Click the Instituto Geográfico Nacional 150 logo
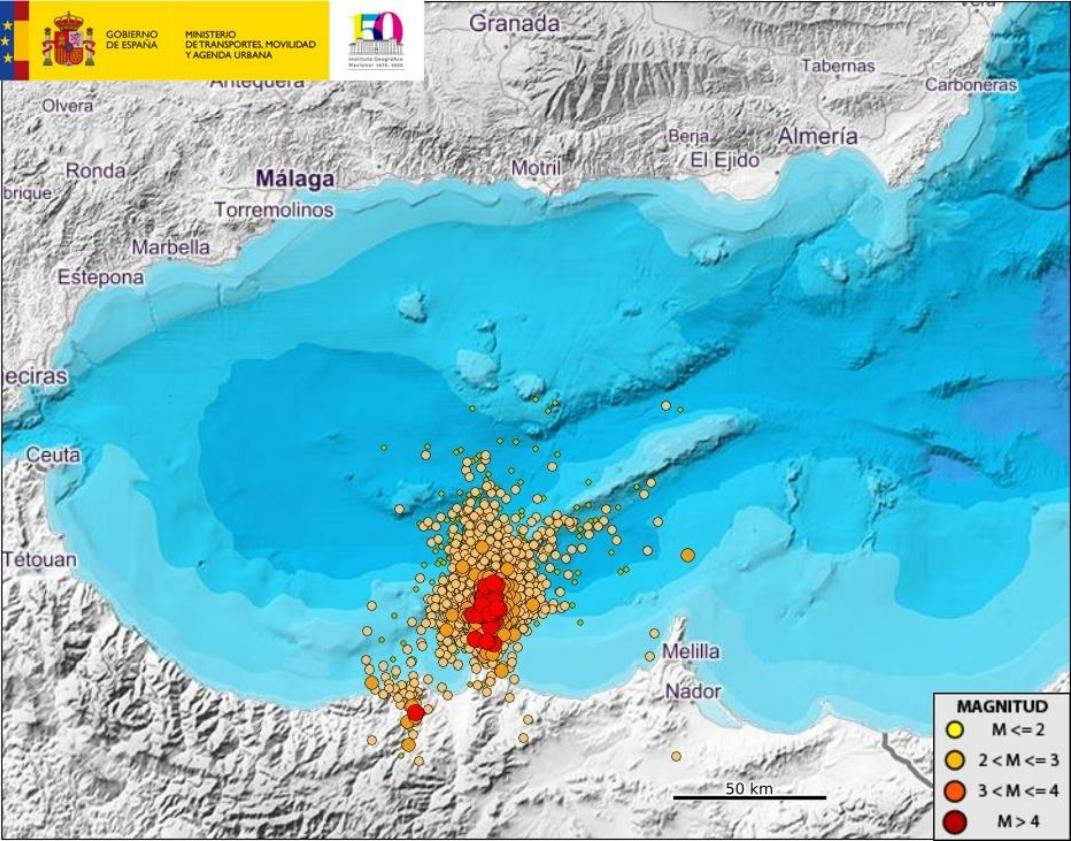Viewport: 1071px width, 841px height. coord(376,41)
